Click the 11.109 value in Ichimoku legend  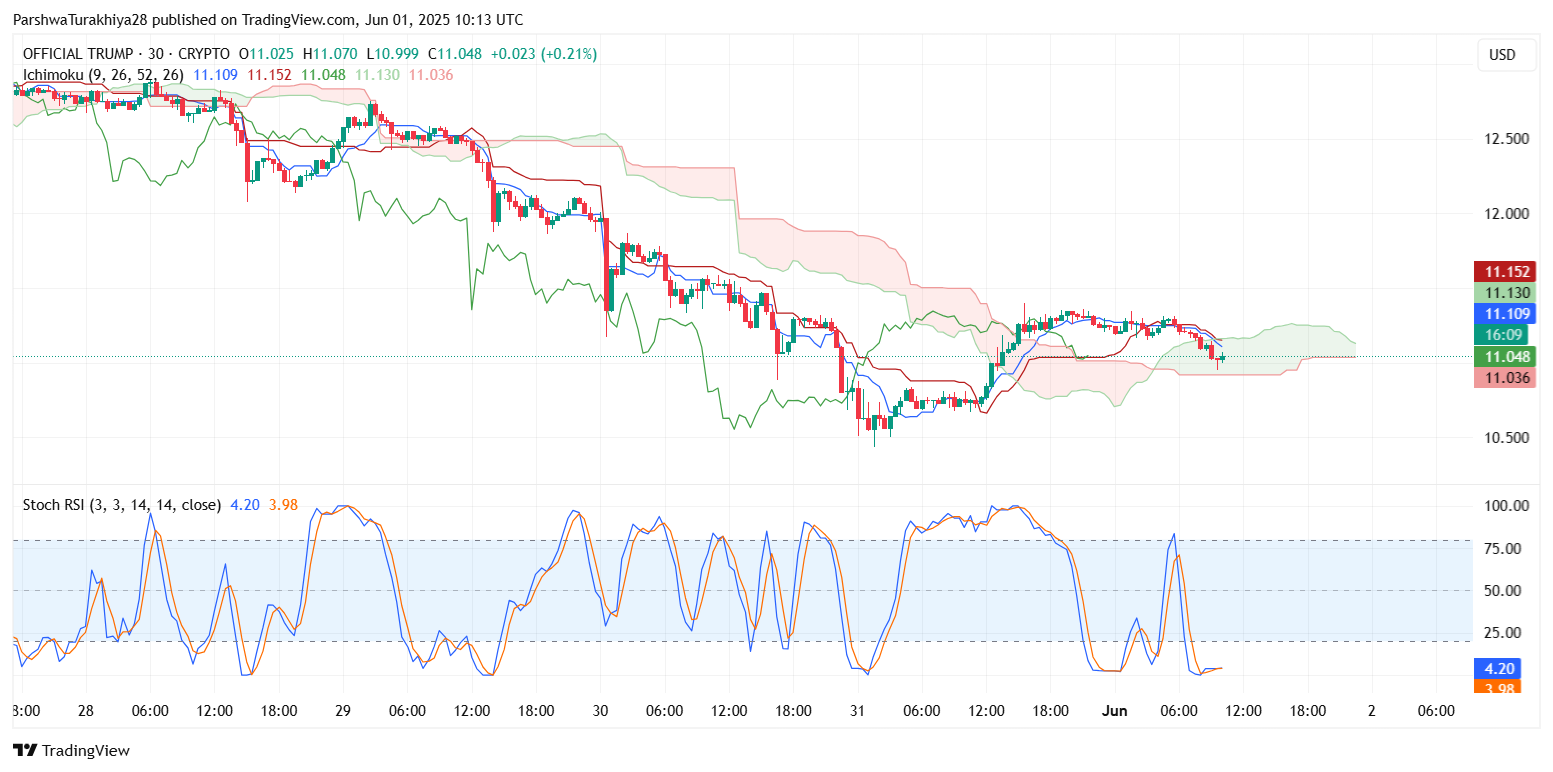click(215, 74)
